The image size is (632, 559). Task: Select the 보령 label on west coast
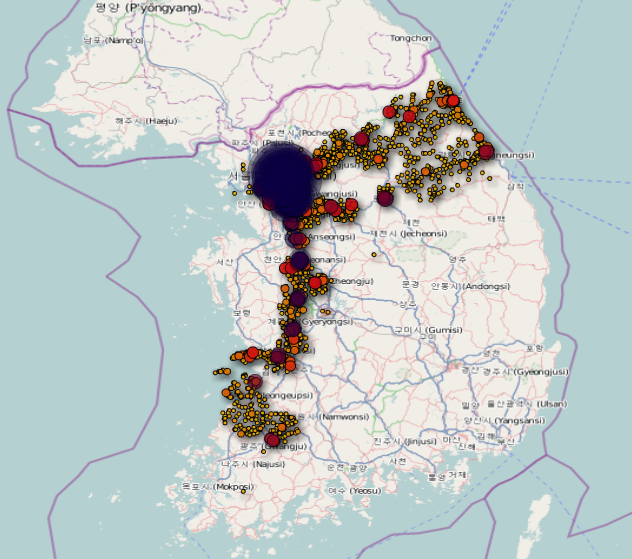(x=242, y=313)
